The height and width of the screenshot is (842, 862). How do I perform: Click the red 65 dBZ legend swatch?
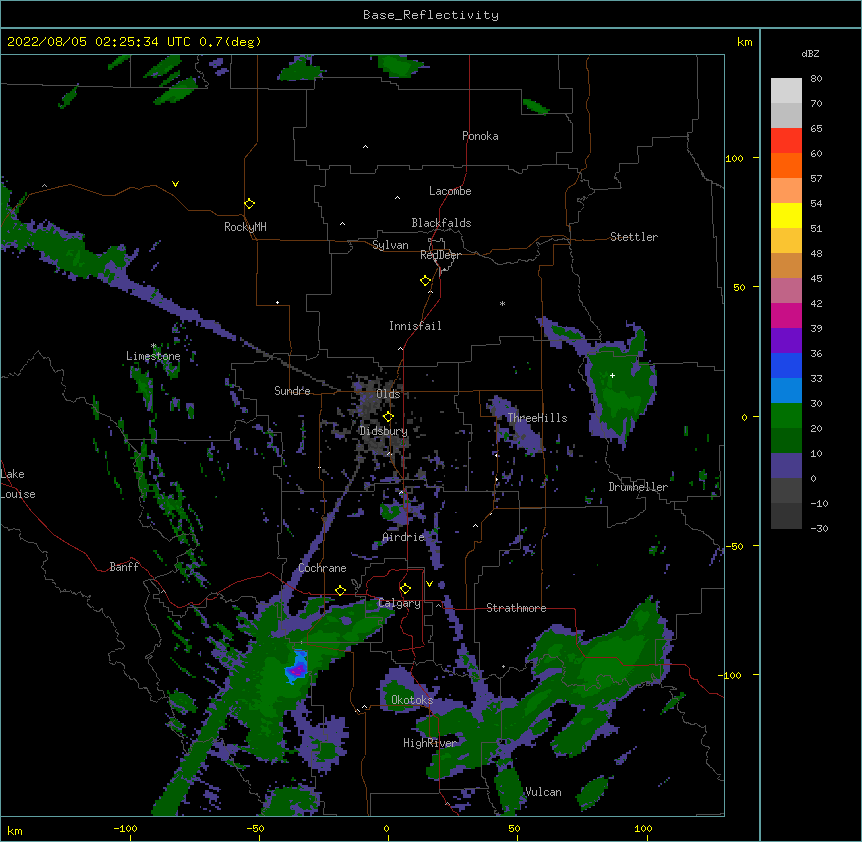[786, 141]
